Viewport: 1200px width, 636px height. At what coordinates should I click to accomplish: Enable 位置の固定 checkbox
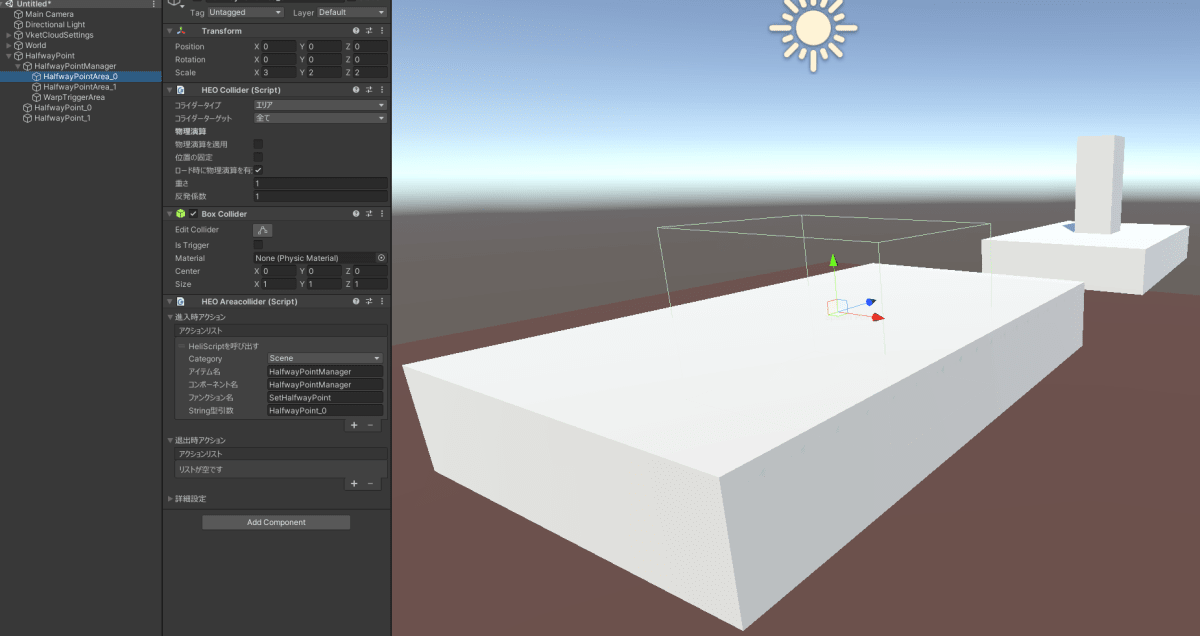pos(258,157)
